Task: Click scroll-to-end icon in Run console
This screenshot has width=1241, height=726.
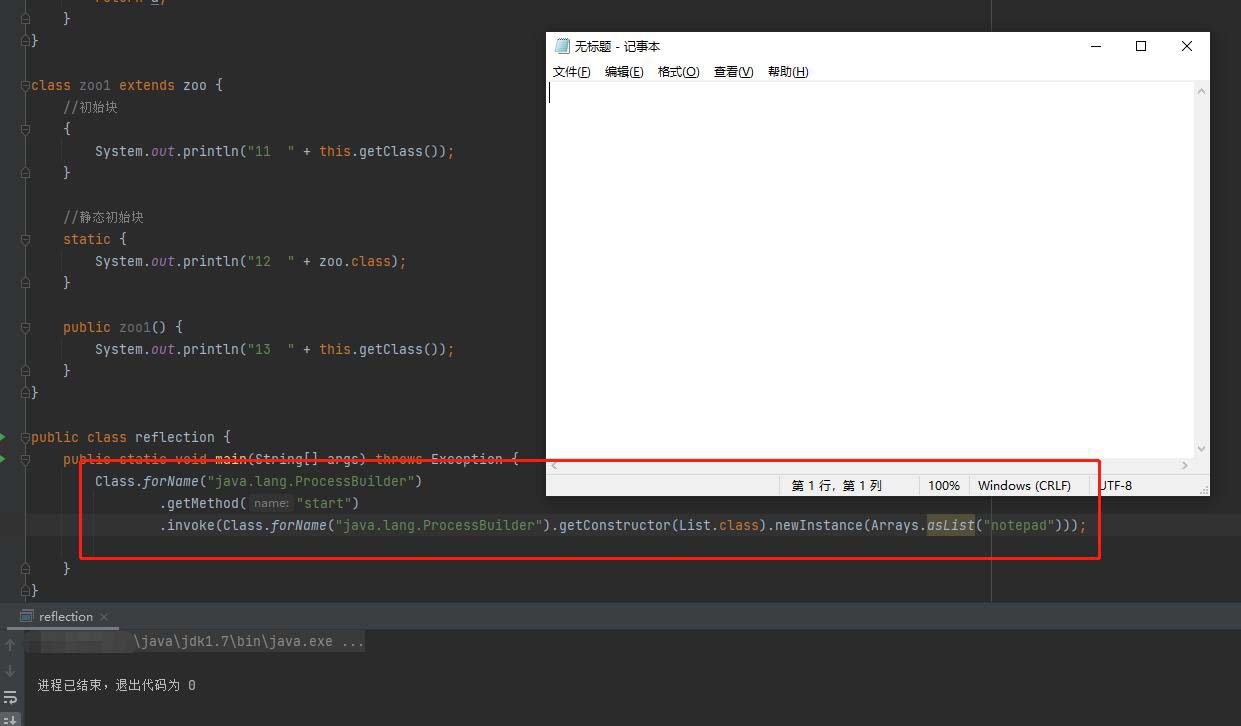Action: 10,719
